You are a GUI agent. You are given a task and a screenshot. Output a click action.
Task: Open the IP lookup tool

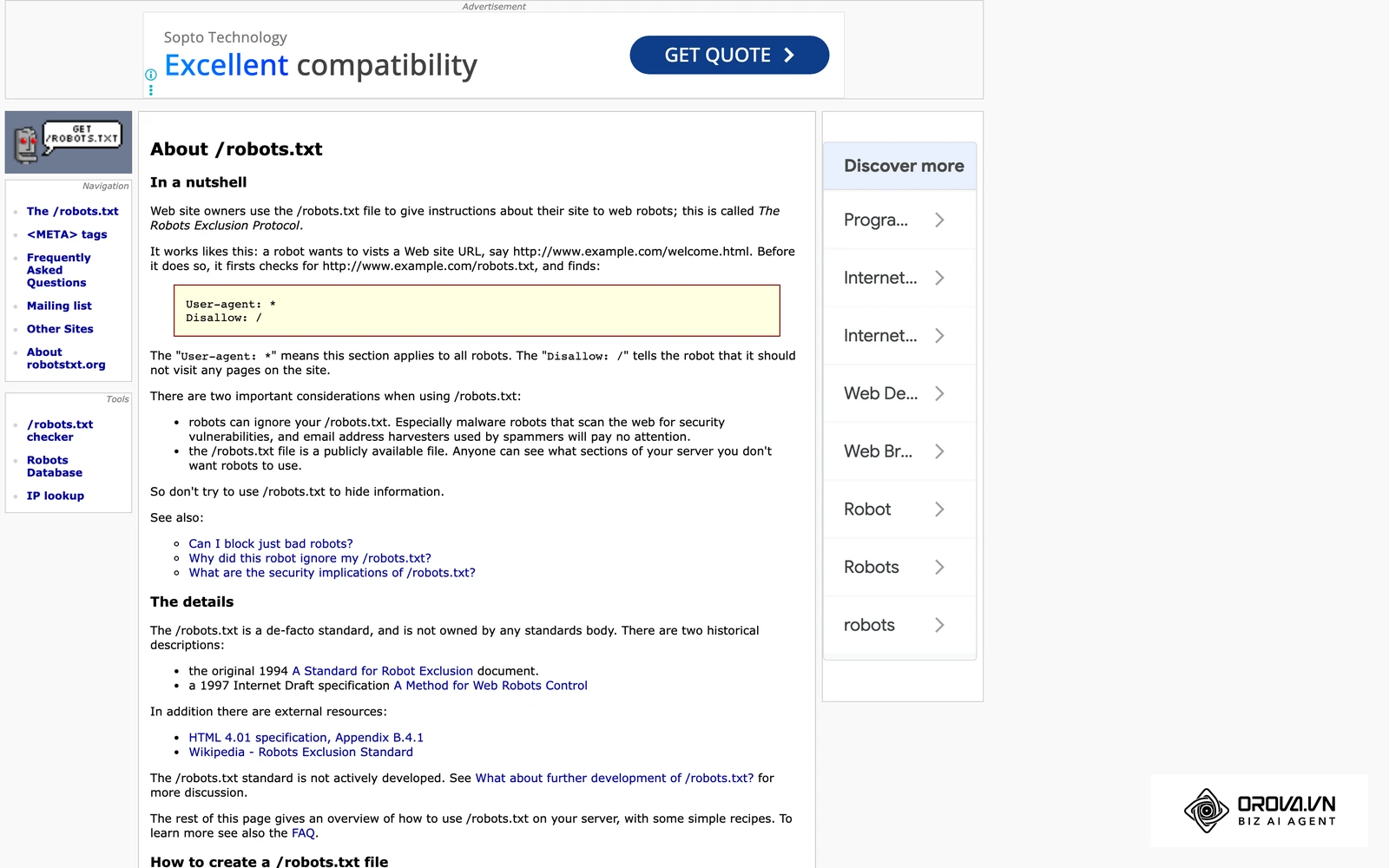(x=56, y=496)
